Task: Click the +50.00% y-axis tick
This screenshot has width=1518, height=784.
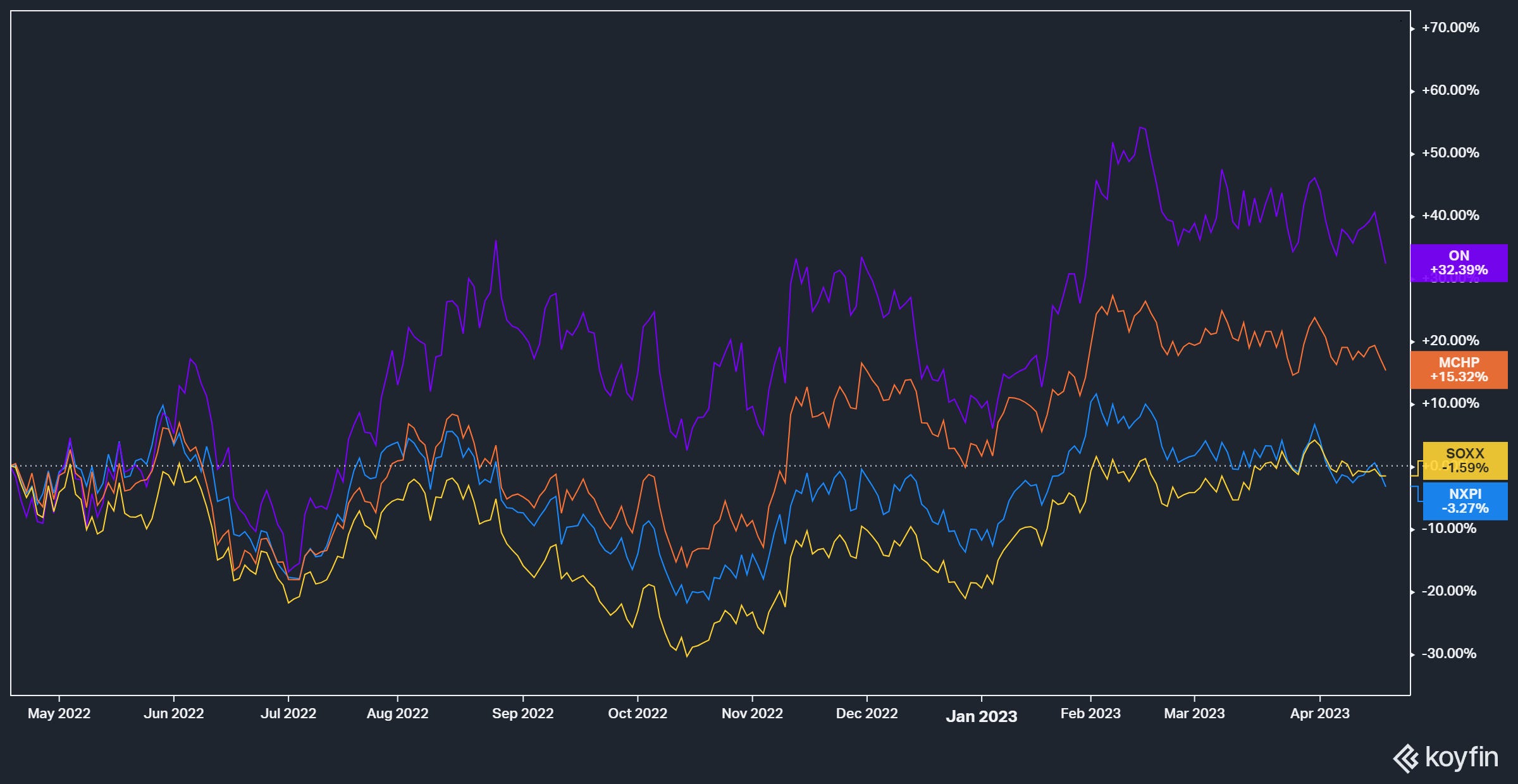Action: coord(1450,153)
